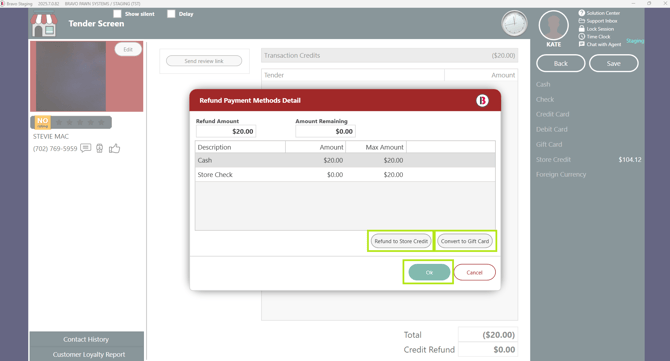Click the Bravo B logo in dialog header

[x=482, y=100]
